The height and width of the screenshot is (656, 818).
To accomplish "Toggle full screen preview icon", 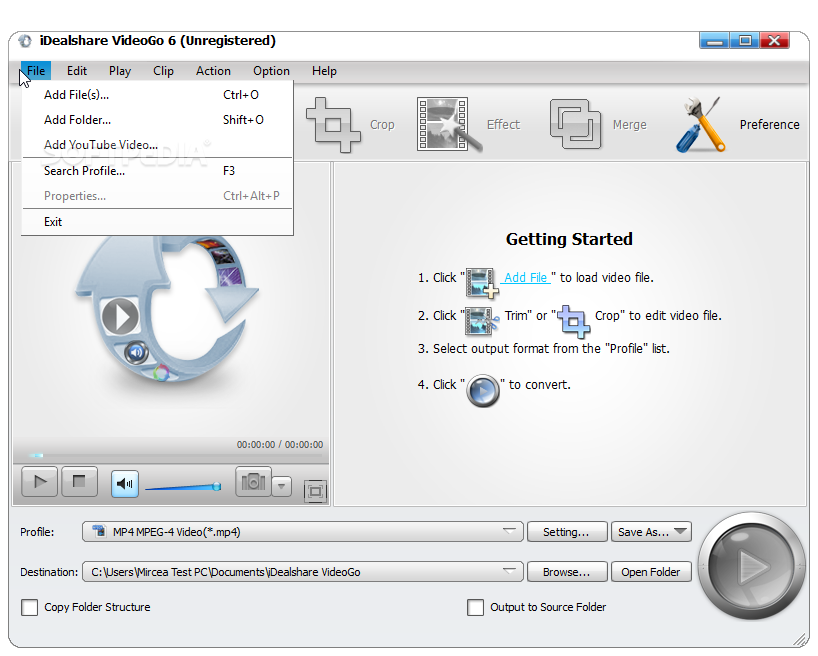I will [x=315, y=491].
